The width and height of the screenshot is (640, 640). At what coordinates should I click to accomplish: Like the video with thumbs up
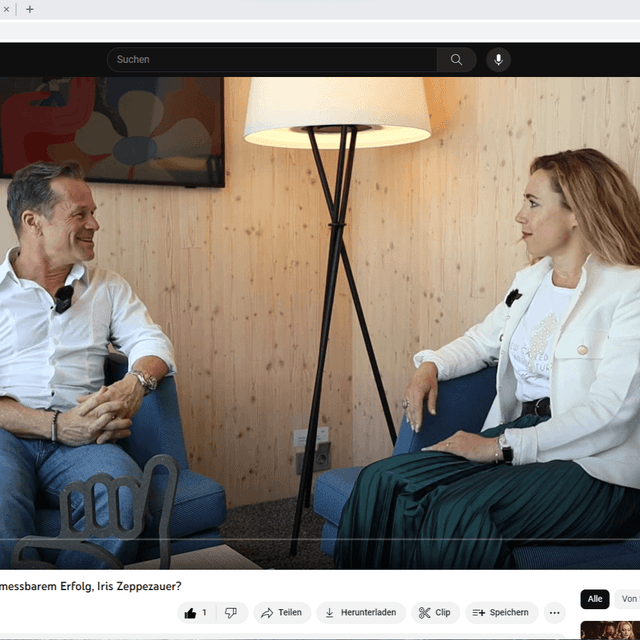pos(196,613)
